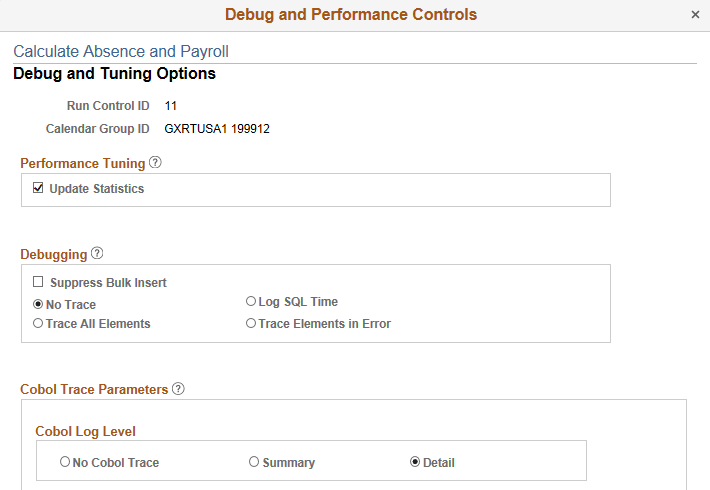710x490 pixels.
Task: Toggle the Update Statistics checkbox
Action: (38, 188)
